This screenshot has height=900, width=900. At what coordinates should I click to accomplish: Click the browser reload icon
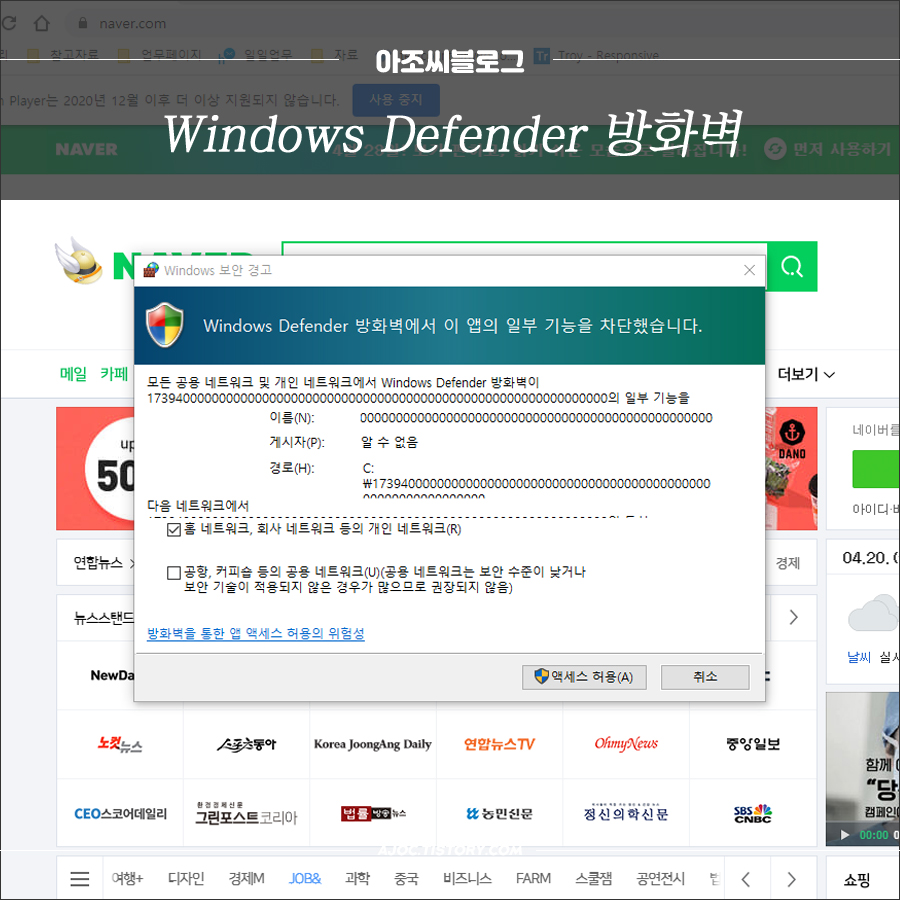pyautogui.click(x=9, y=23)
